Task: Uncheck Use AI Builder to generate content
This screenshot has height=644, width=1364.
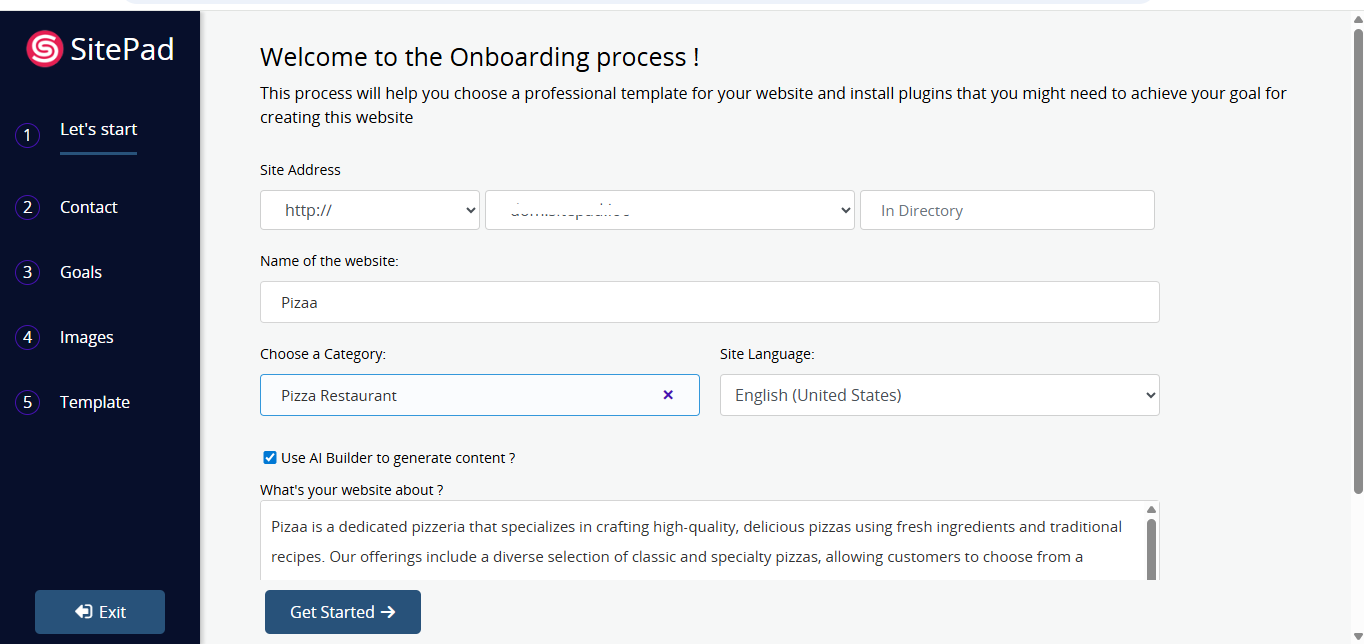Action: [x=269, y=457]
